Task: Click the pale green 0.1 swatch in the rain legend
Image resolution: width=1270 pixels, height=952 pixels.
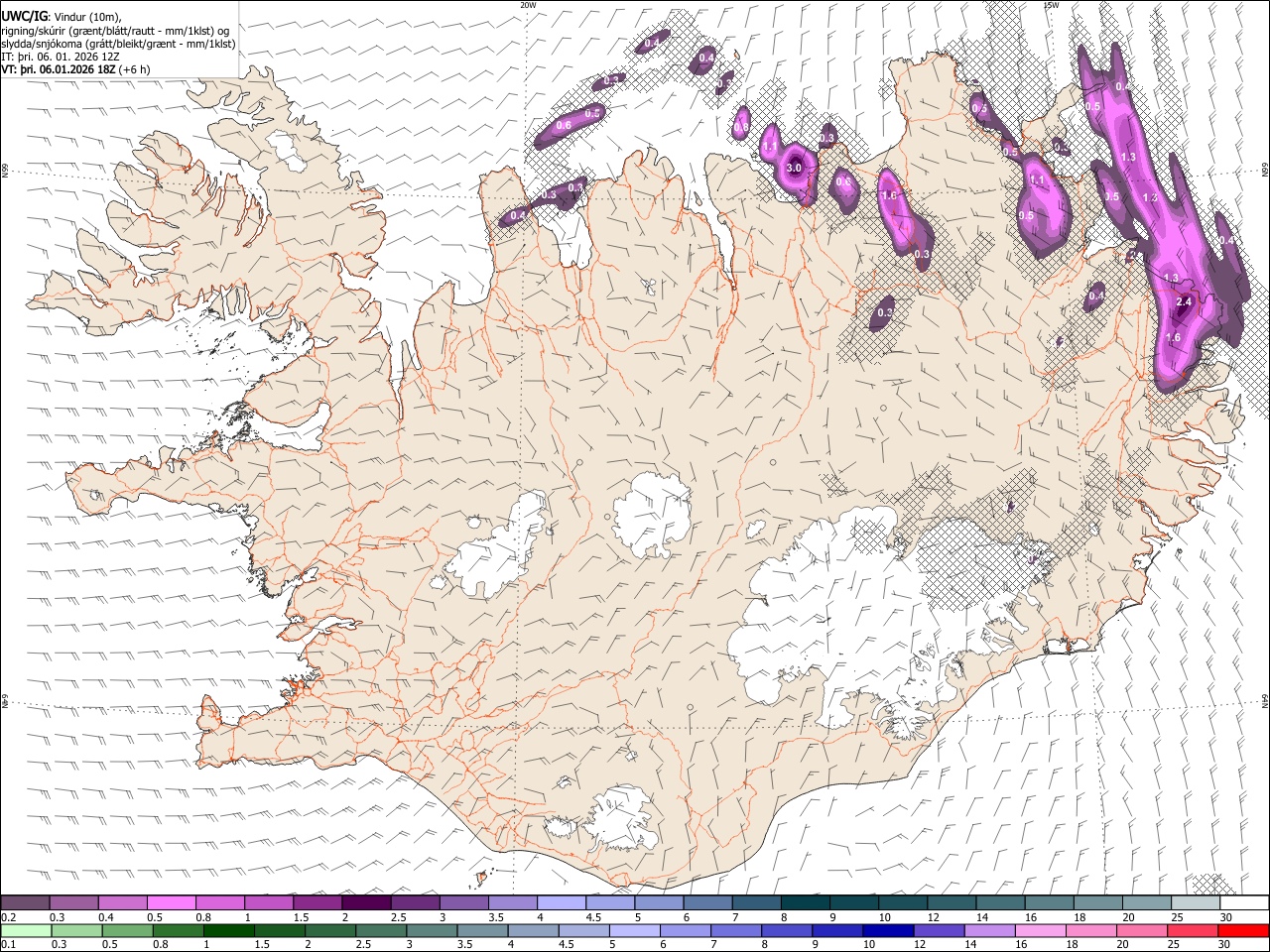Action: point(25,930)
